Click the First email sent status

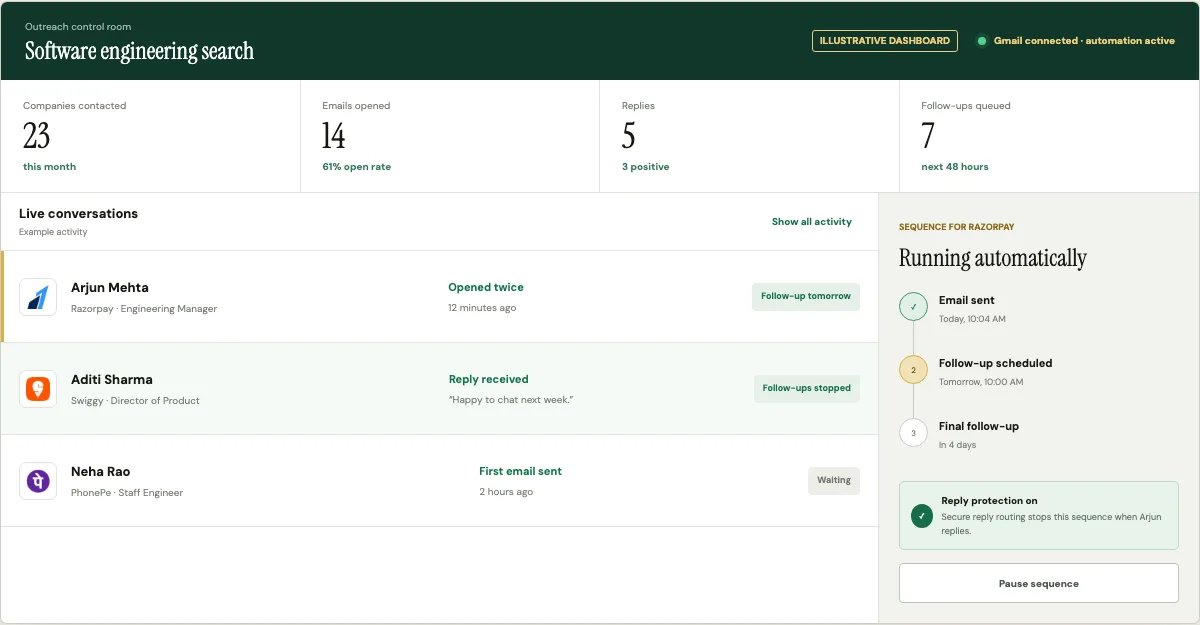520,471
